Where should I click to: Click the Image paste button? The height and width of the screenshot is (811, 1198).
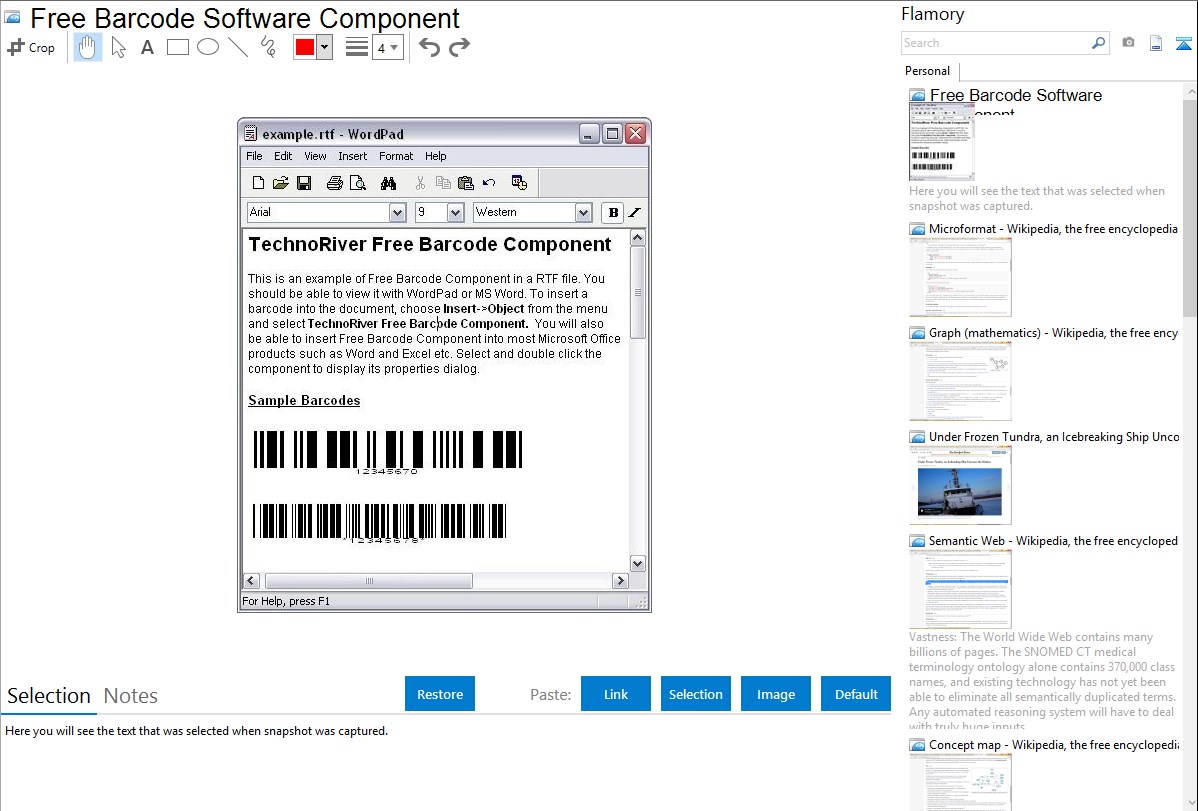tap(775, 694)
